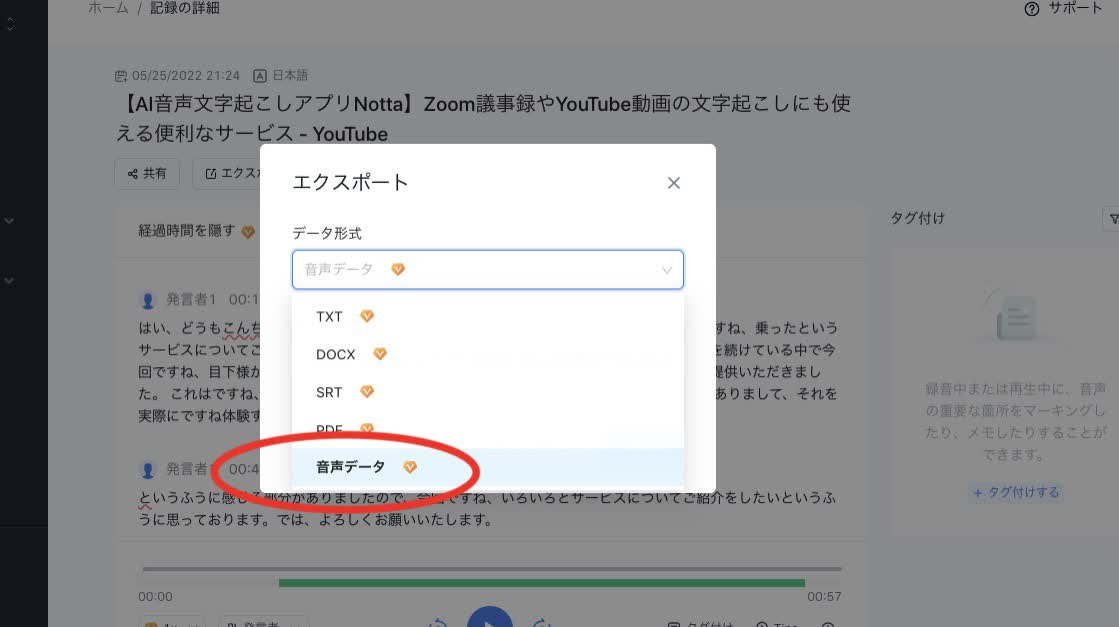Click the premium badge beside the 音声データ list item

click(410, 467)
